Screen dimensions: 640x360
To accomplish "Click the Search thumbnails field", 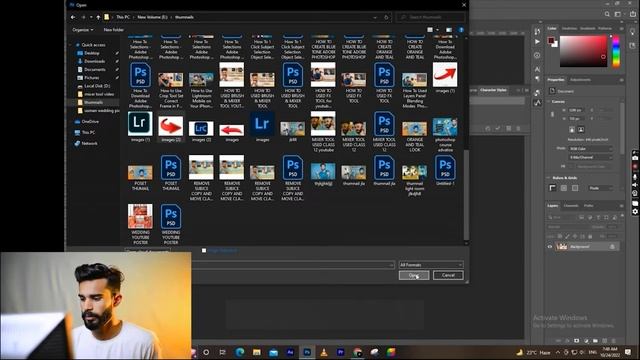I will pyautogui.click(x=430, y=17).
